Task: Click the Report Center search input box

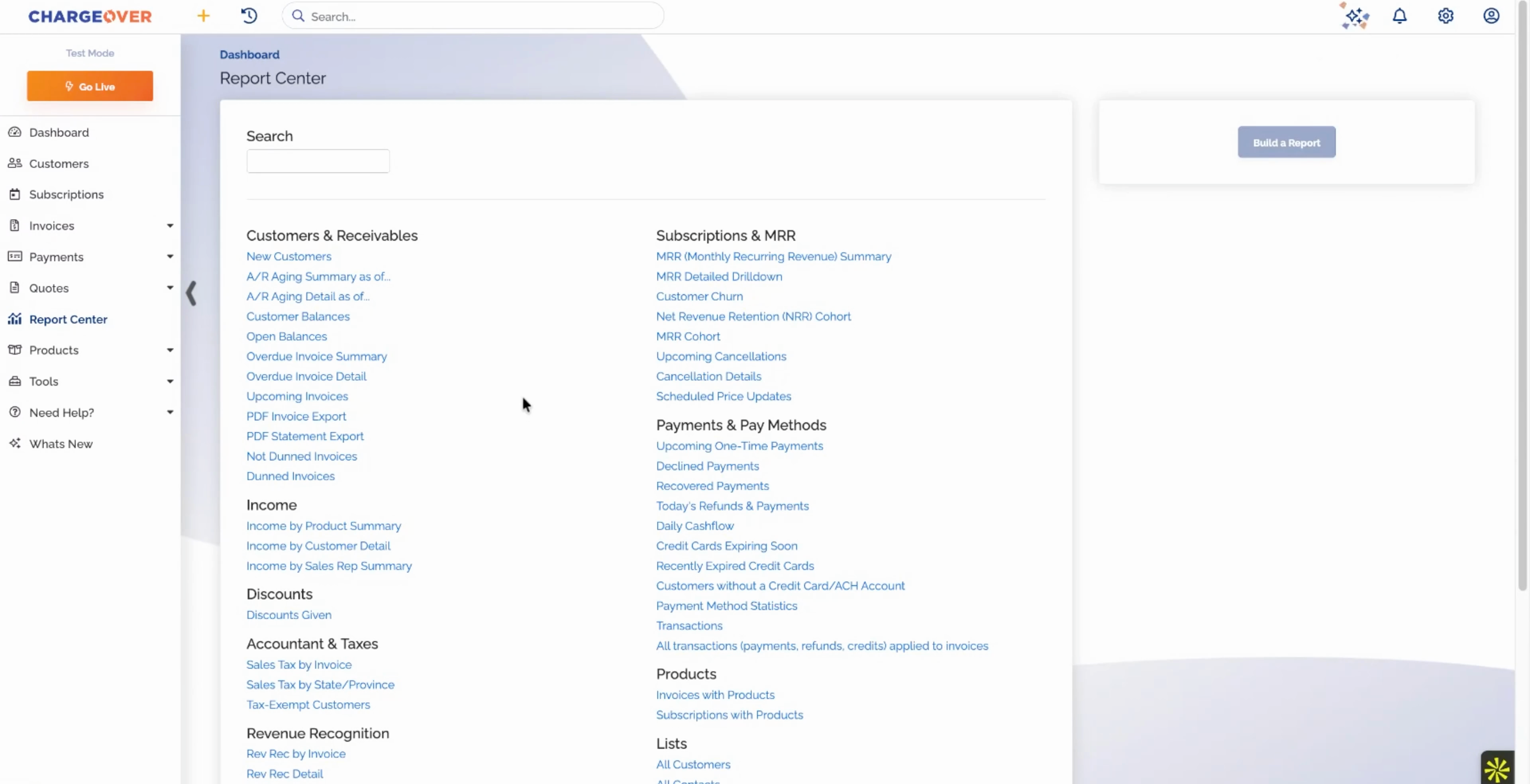Action: pos(318,161)
